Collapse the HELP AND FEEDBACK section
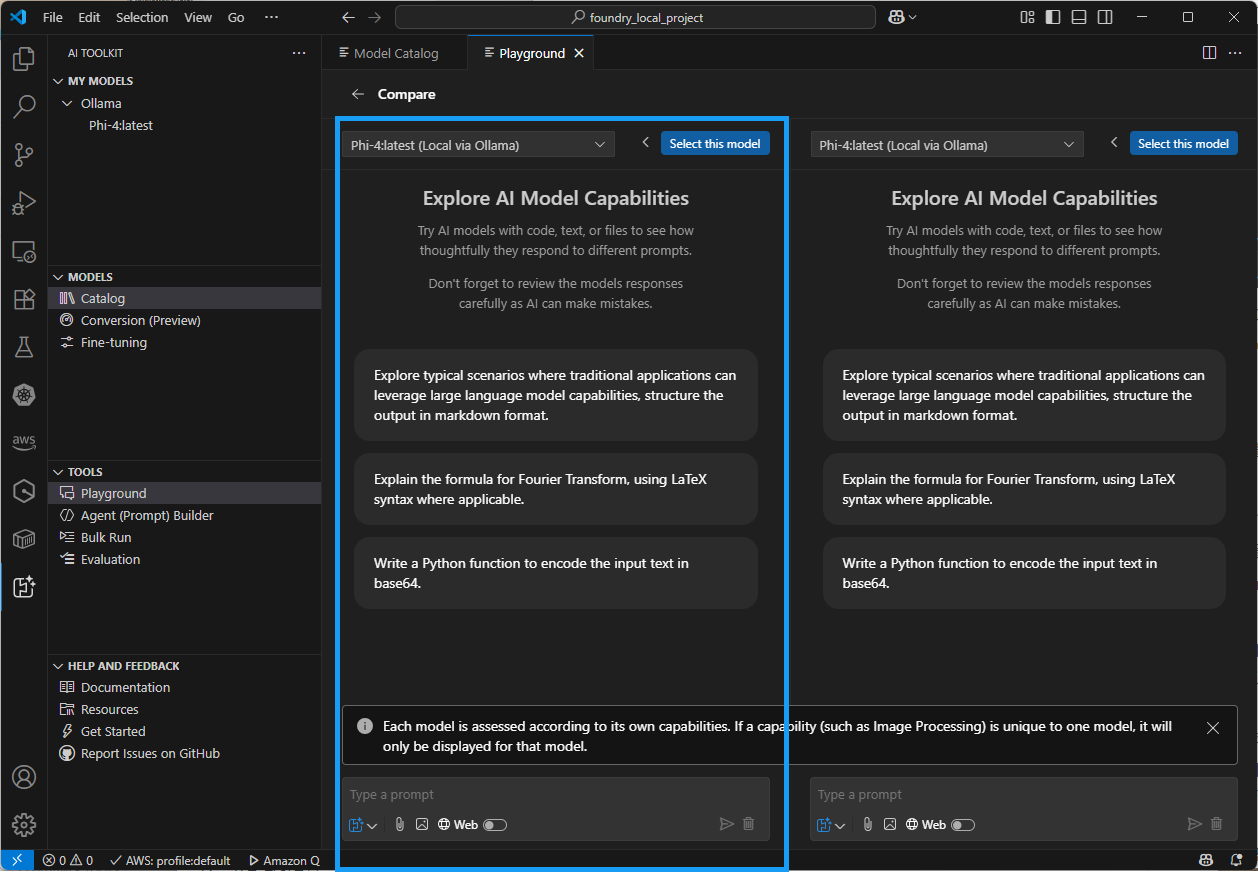The image size is (1258, 872). pos(58,666)
